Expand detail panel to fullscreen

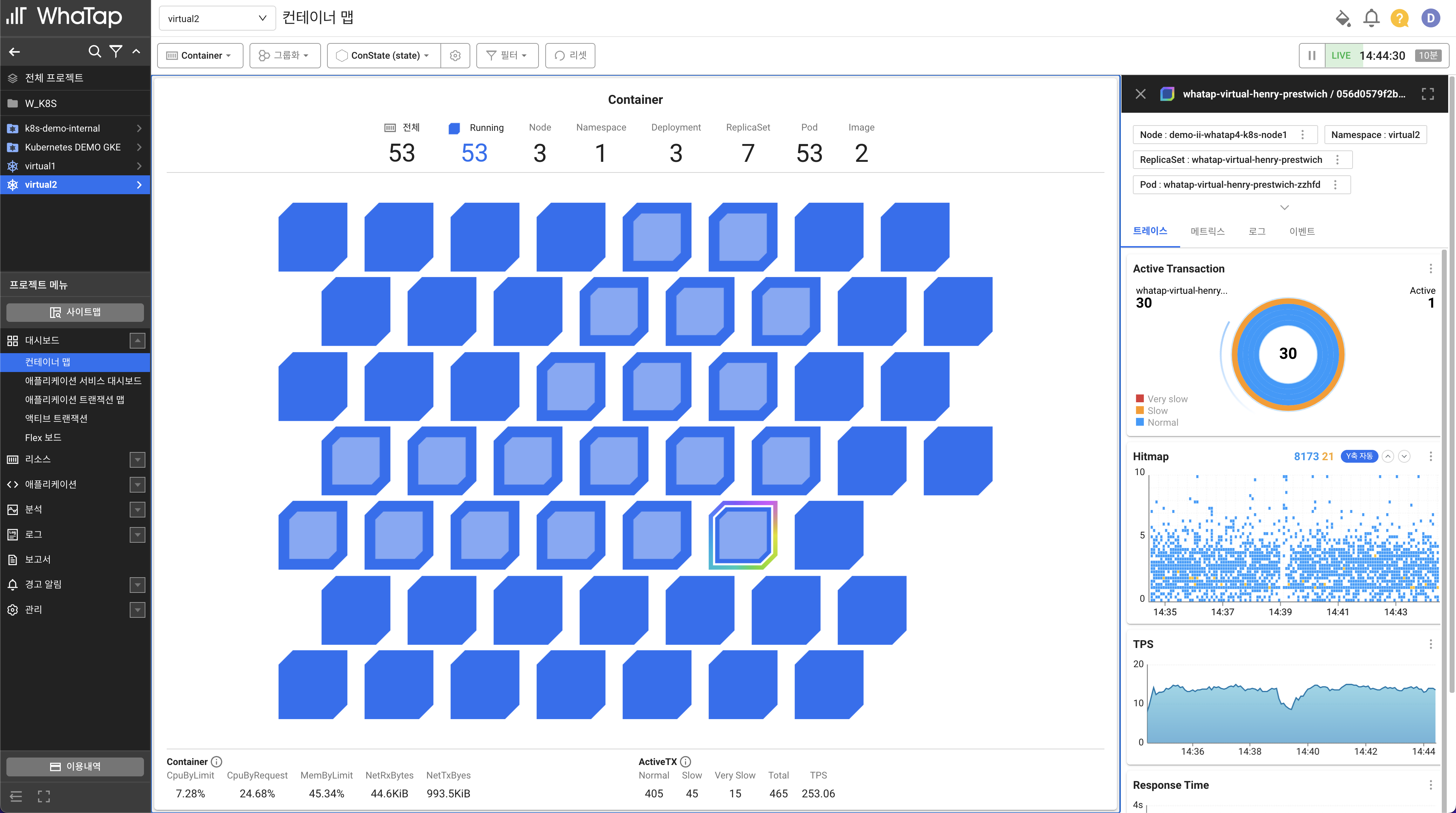click(x=1427, y=94)
